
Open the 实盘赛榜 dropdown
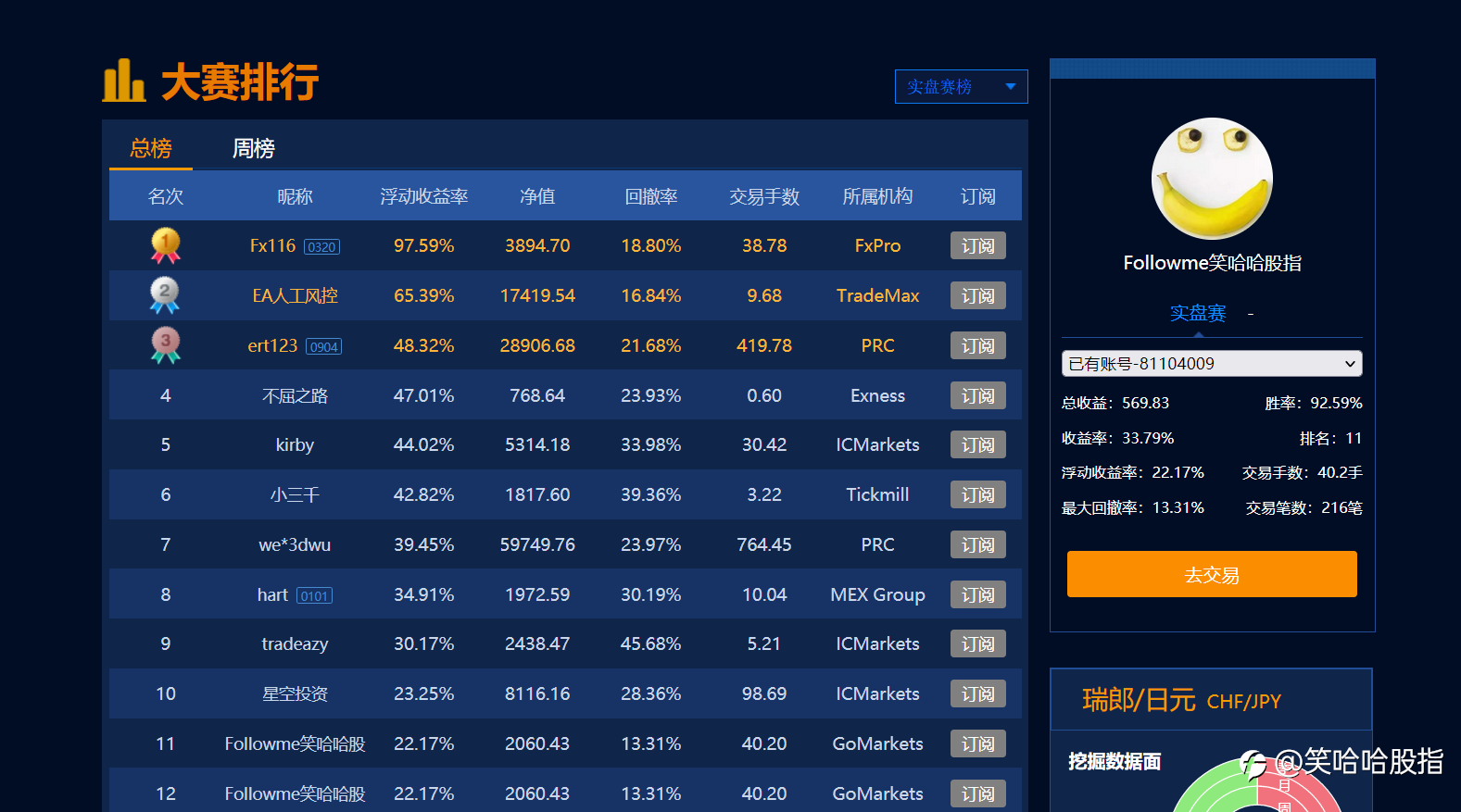tap(962, 86)
